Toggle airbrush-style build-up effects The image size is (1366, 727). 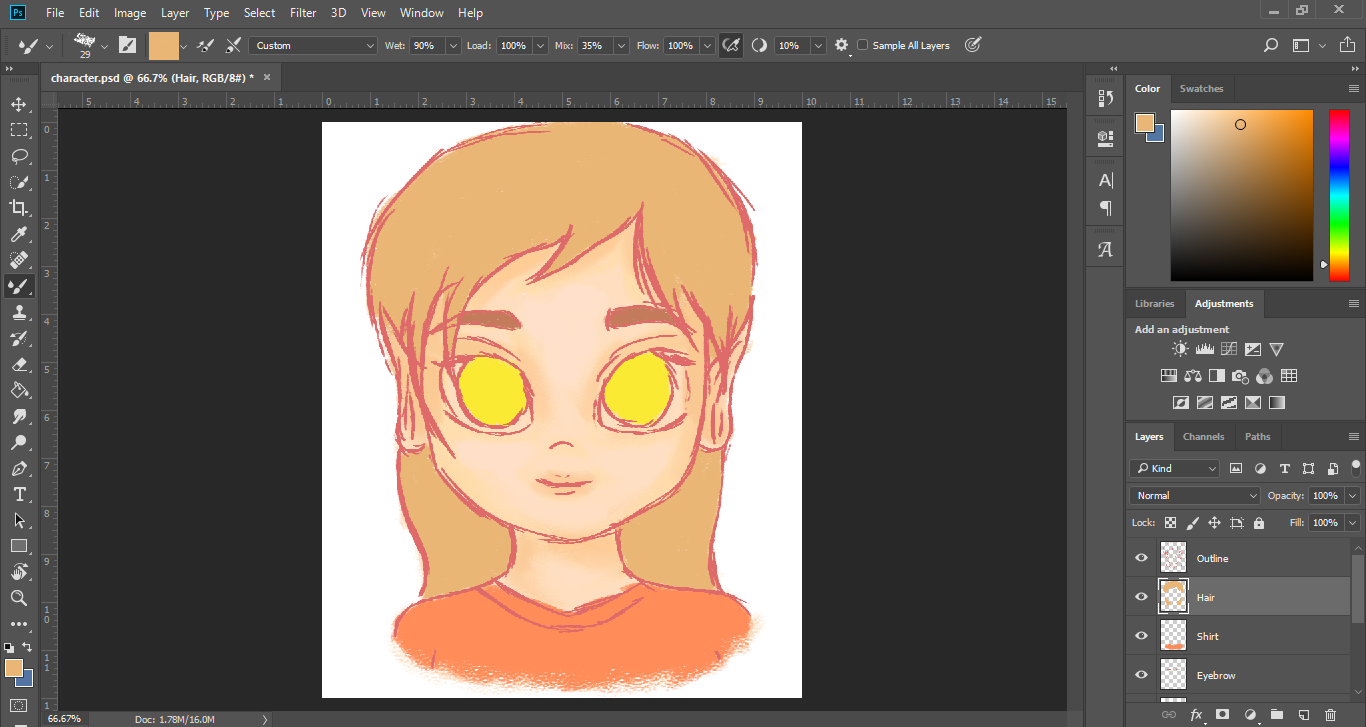click(731, 45)
